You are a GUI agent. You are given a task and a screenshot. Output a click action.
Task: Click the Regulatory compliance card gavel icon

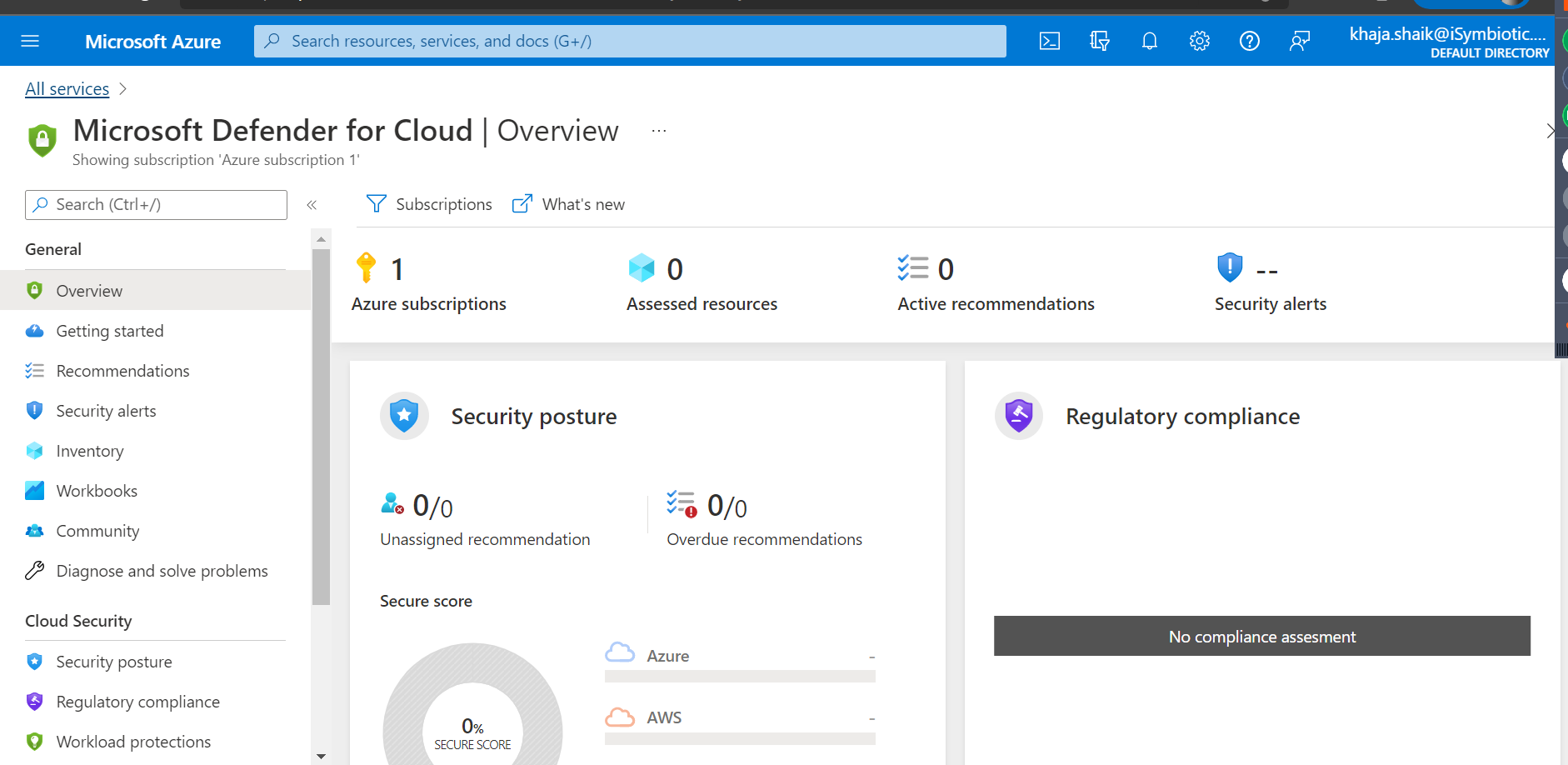[1019, 416]
